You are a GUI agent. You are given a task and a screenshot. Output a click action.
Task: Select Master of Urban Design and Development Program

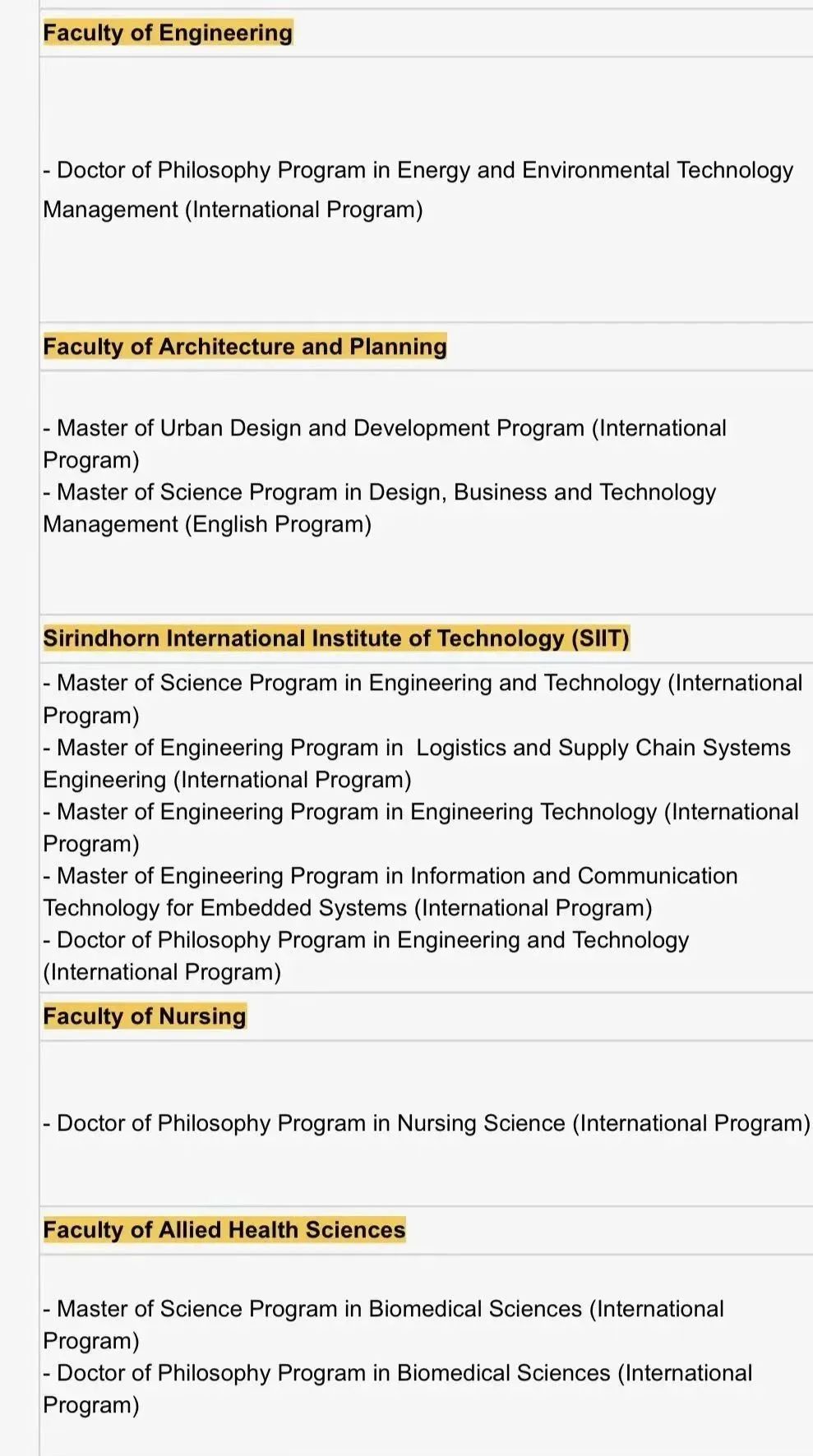point(385,444)
